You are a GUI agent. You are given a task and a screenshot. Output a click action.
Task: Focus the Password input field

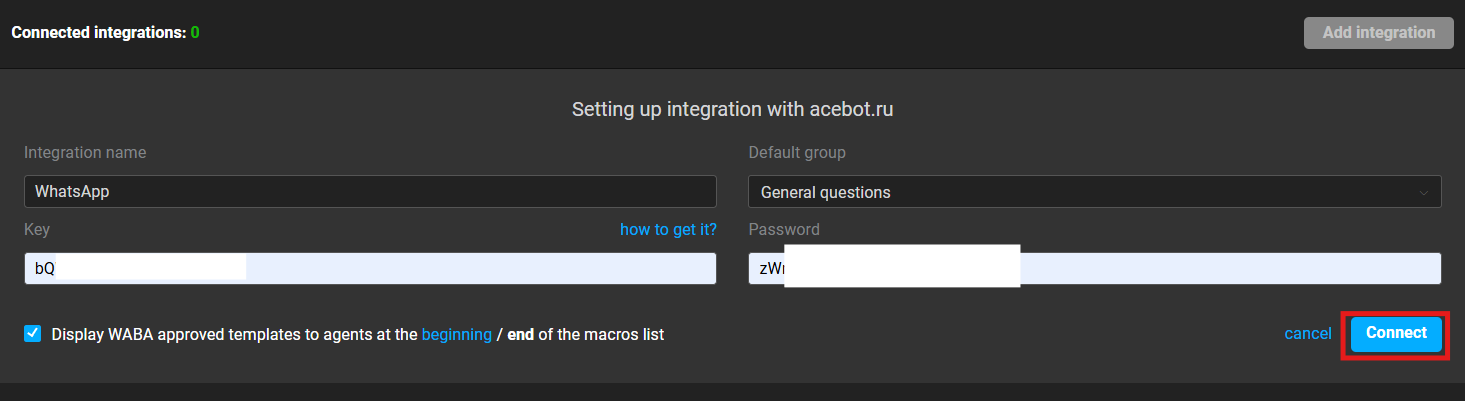tap(1230, 269)
